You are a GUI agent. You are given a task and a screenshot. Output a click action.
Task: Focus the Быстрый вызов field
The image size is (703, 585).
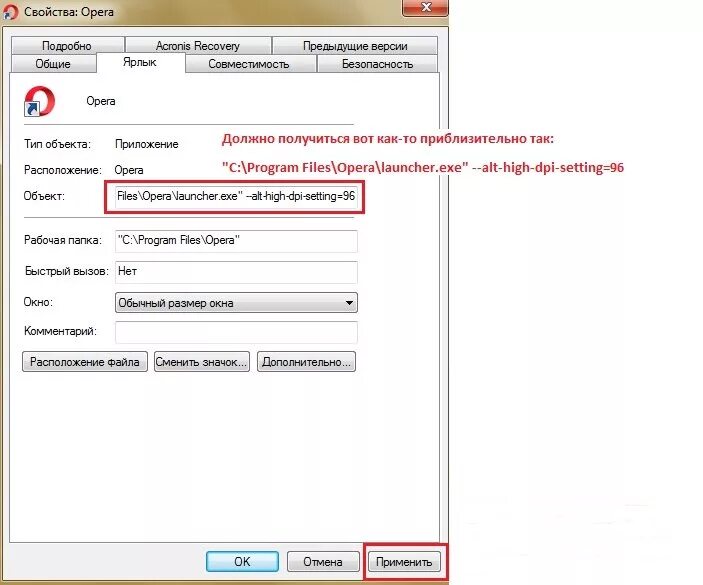[x=236, y=272]
